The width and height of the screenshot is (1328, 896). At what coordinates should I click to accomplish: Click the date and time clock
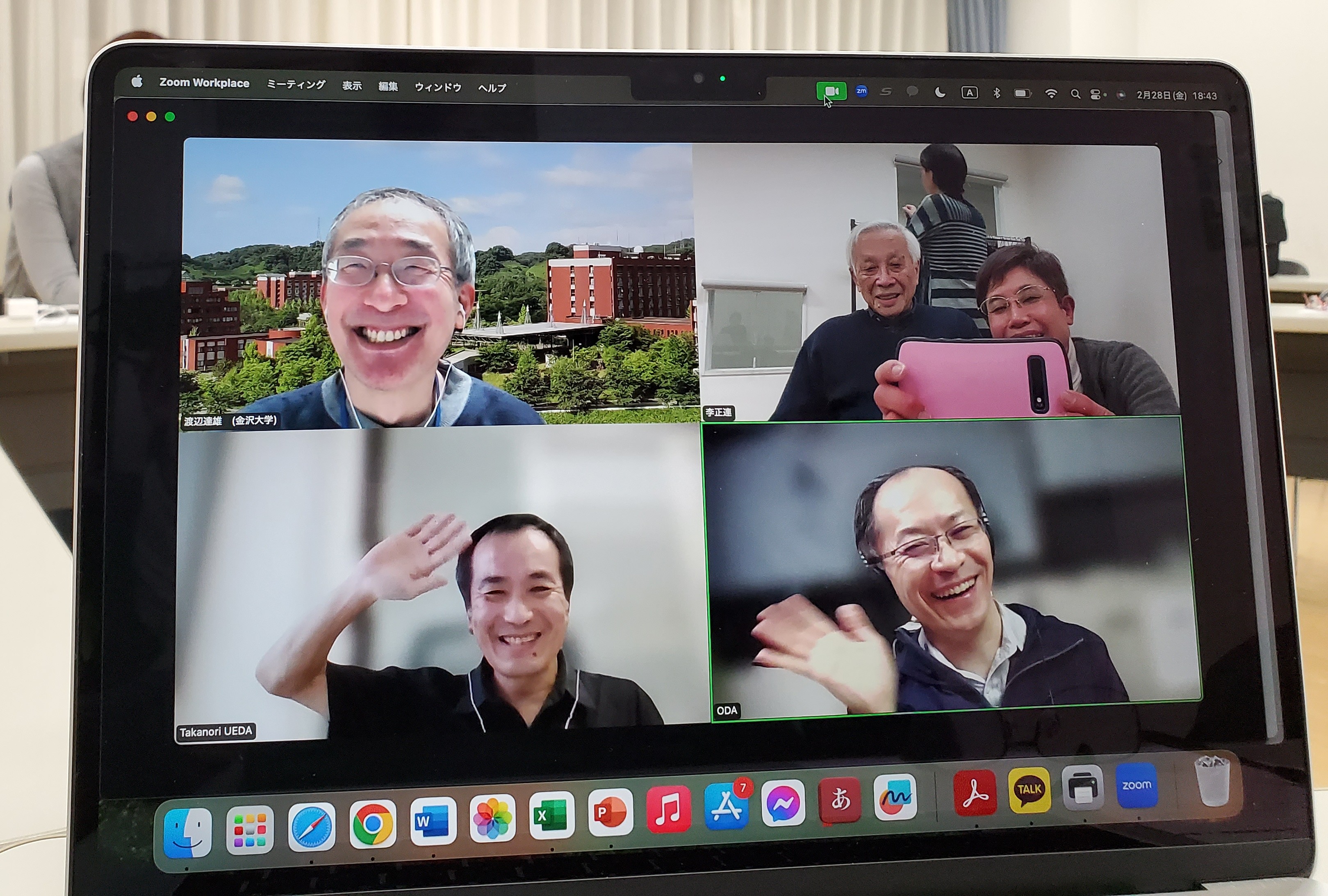click(1177, 96)
